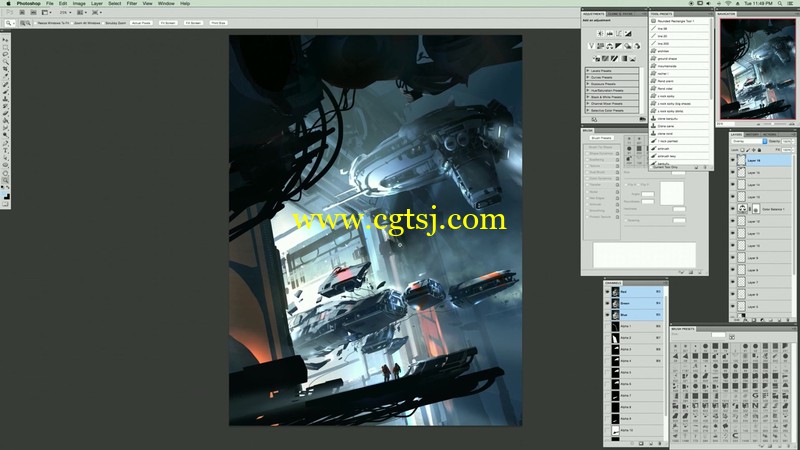This screenshot has height=450, width=800.
Task: Click the Print Size button
Action: point(218,23)
